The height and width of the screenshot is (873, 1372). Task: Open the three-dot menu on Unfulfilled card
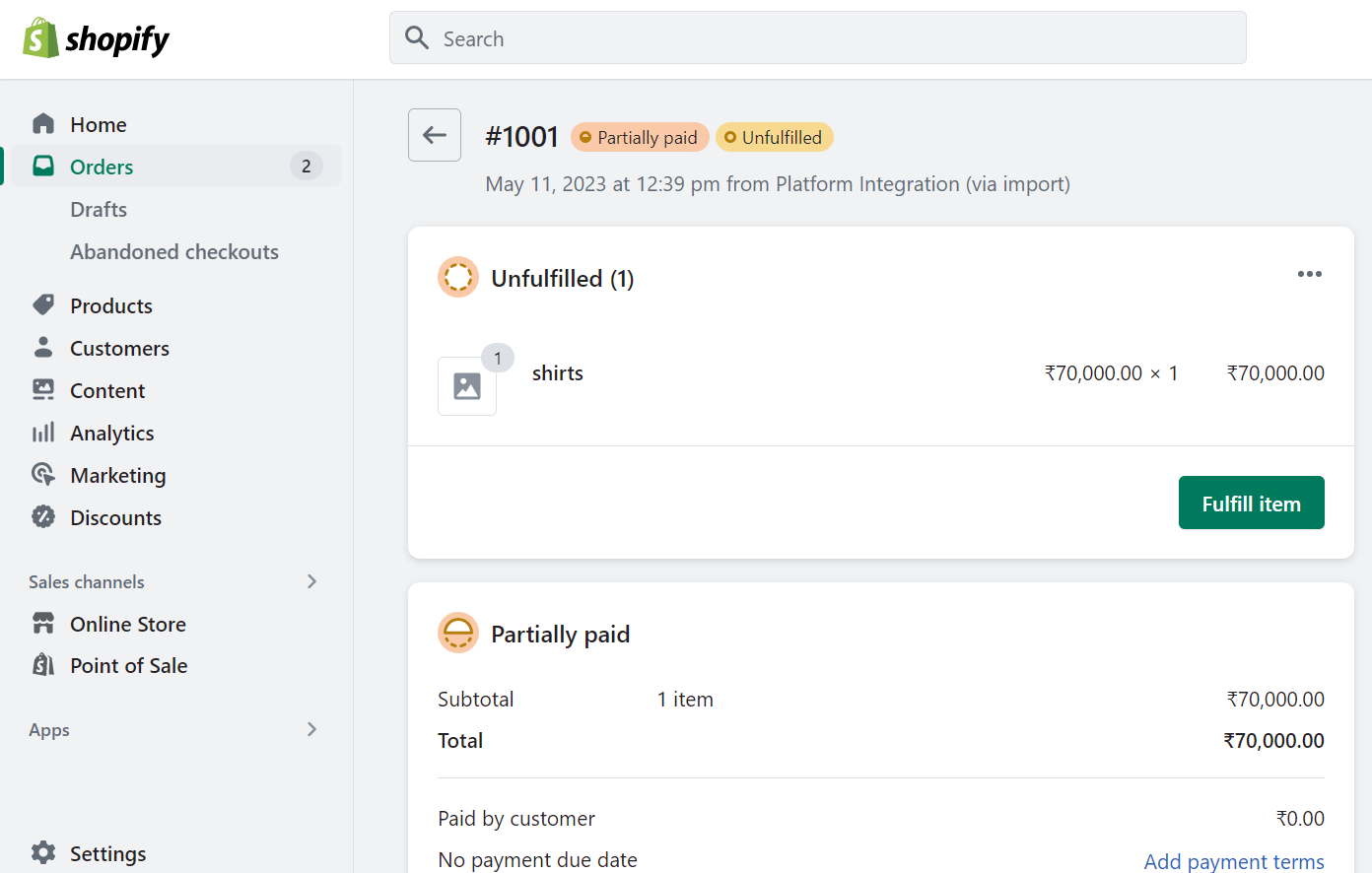coord(1309,274)
